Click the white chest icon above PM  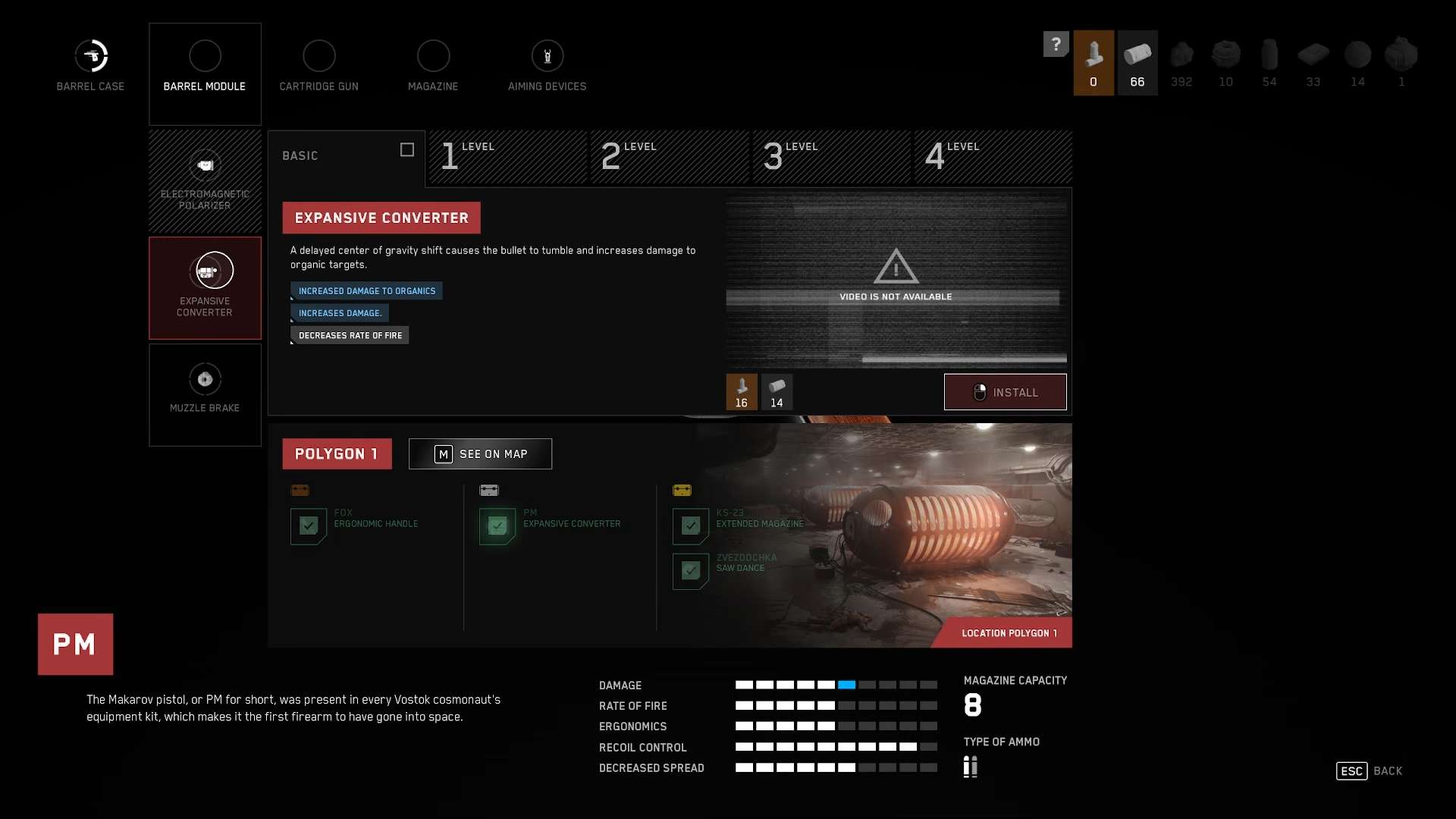(489, 490)
